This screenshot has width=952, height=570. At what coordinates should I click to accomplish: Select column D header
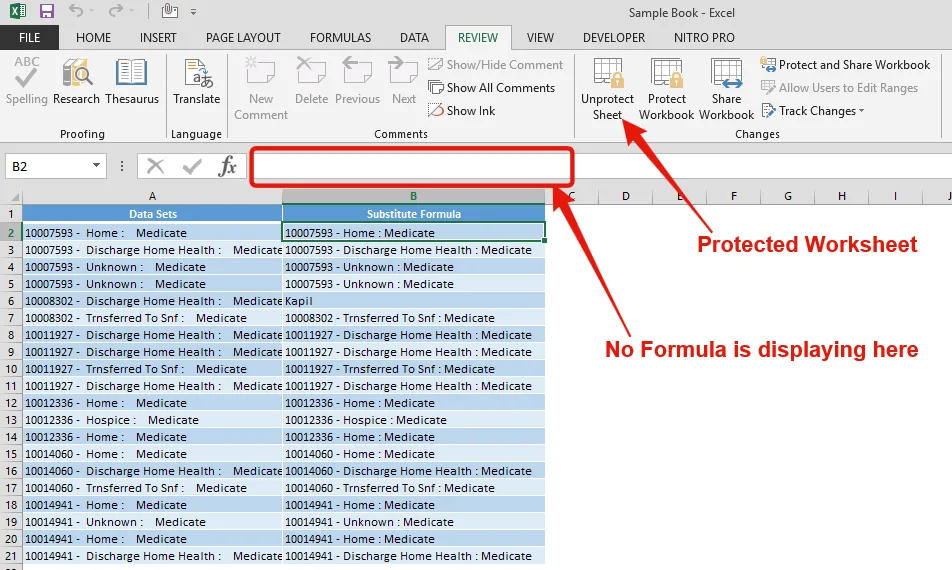625,196
